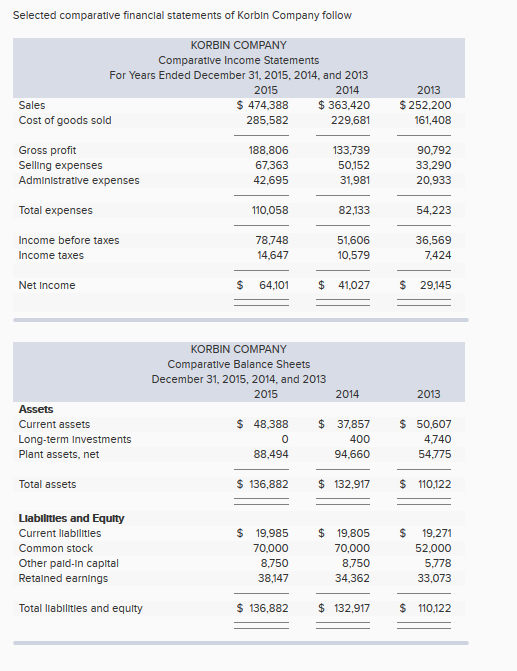Click administrative expenses value 31,981

point(355,180)
